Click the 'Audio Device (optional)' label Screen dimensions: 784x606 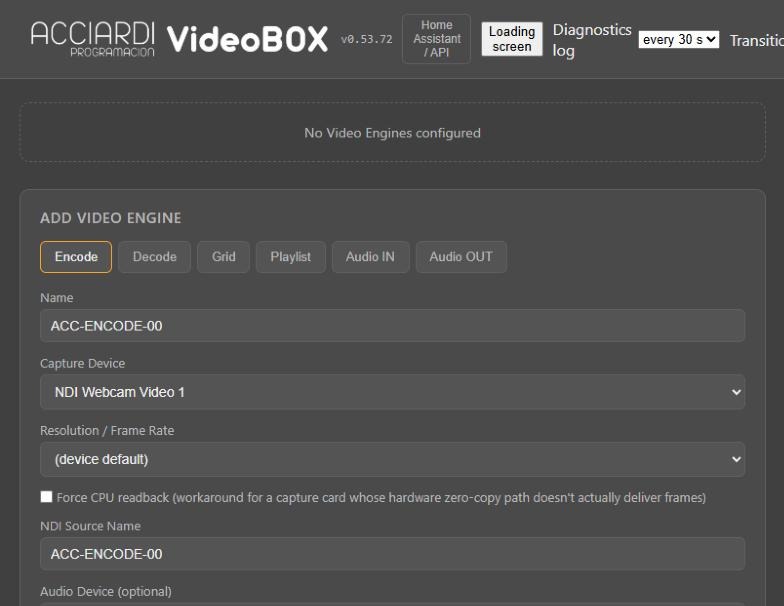(106, 592)
